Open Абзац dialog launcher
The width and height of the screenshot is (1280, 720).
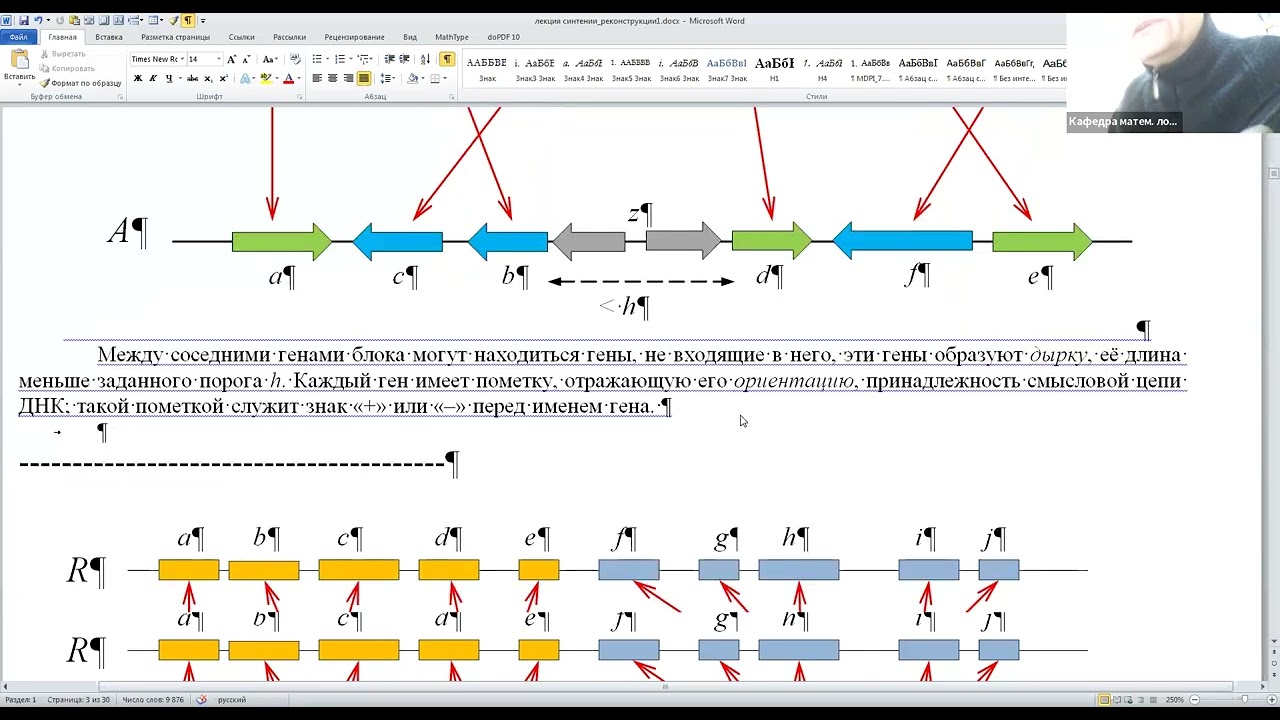click(454, 97)
